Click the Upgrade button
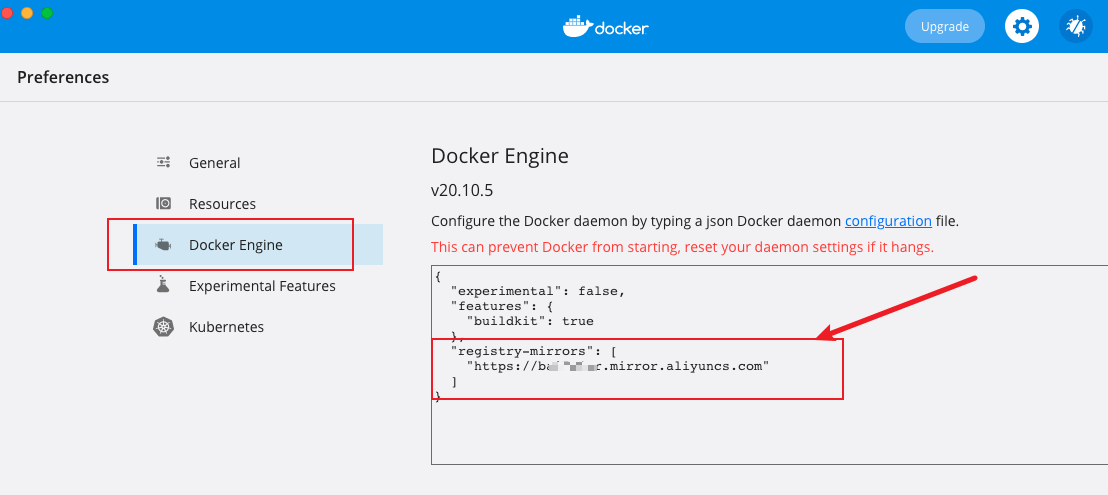The width and height of the screenshot is (1108, 495). pyautogui.click(x=945, y=27)
